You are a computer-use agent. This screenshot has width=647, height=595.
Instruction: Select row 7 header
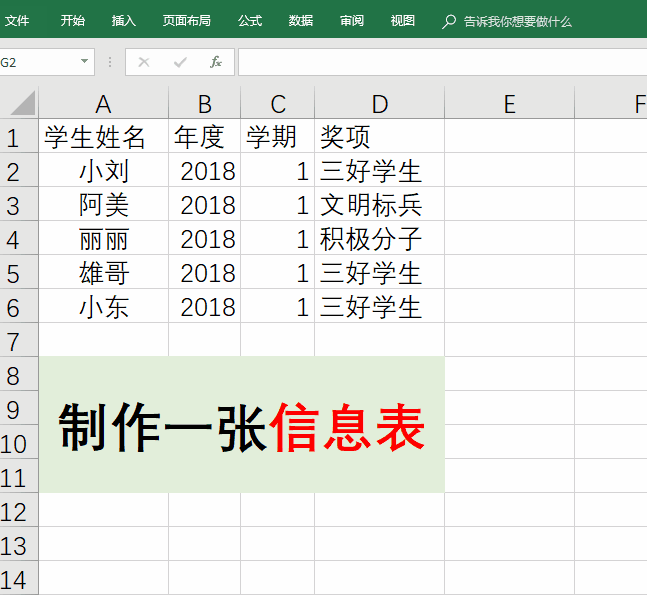19,340
